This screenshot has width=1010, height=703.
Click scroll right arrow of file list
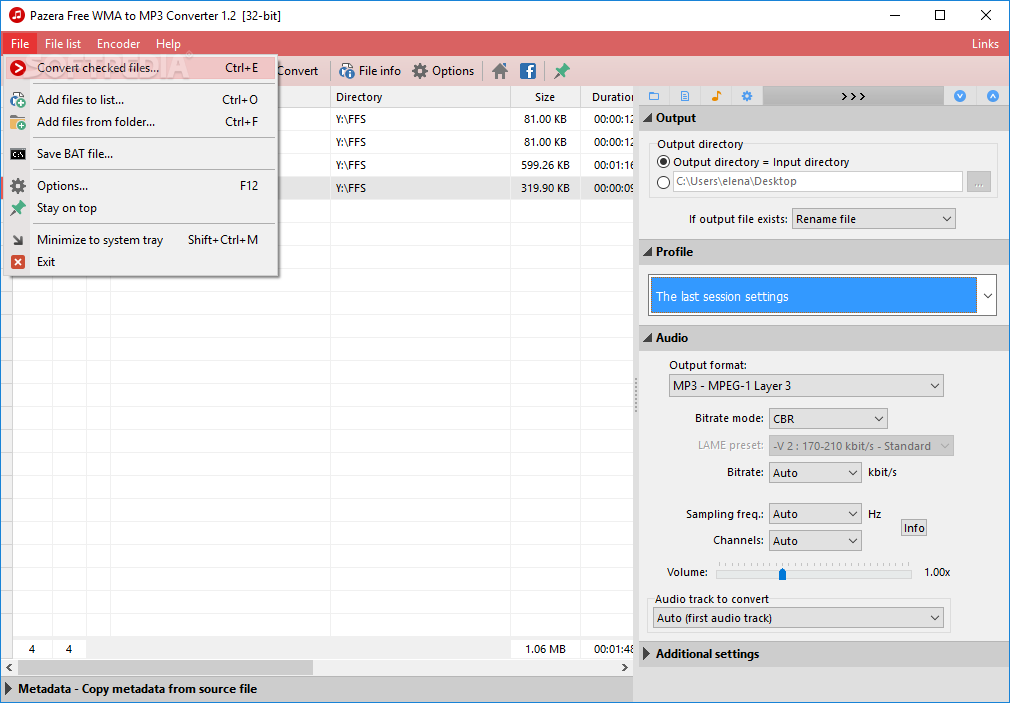[x=624, y=667]
